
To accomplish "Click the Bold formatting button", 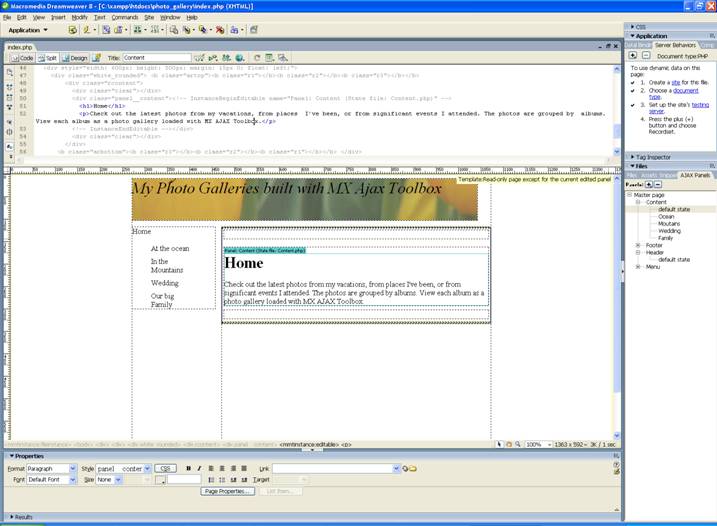I will click(x=188, y=468).
